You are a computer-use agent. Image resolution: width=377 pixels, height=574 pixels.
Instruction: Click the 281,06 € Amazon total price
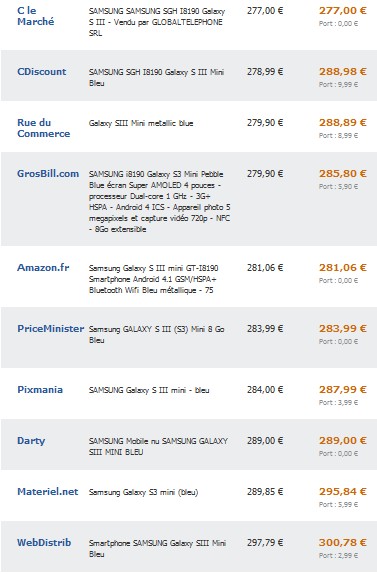point(343,268)
